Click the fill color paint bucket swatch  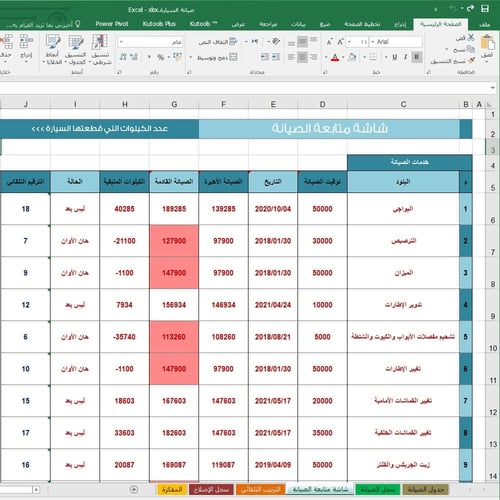click(352, 57)
